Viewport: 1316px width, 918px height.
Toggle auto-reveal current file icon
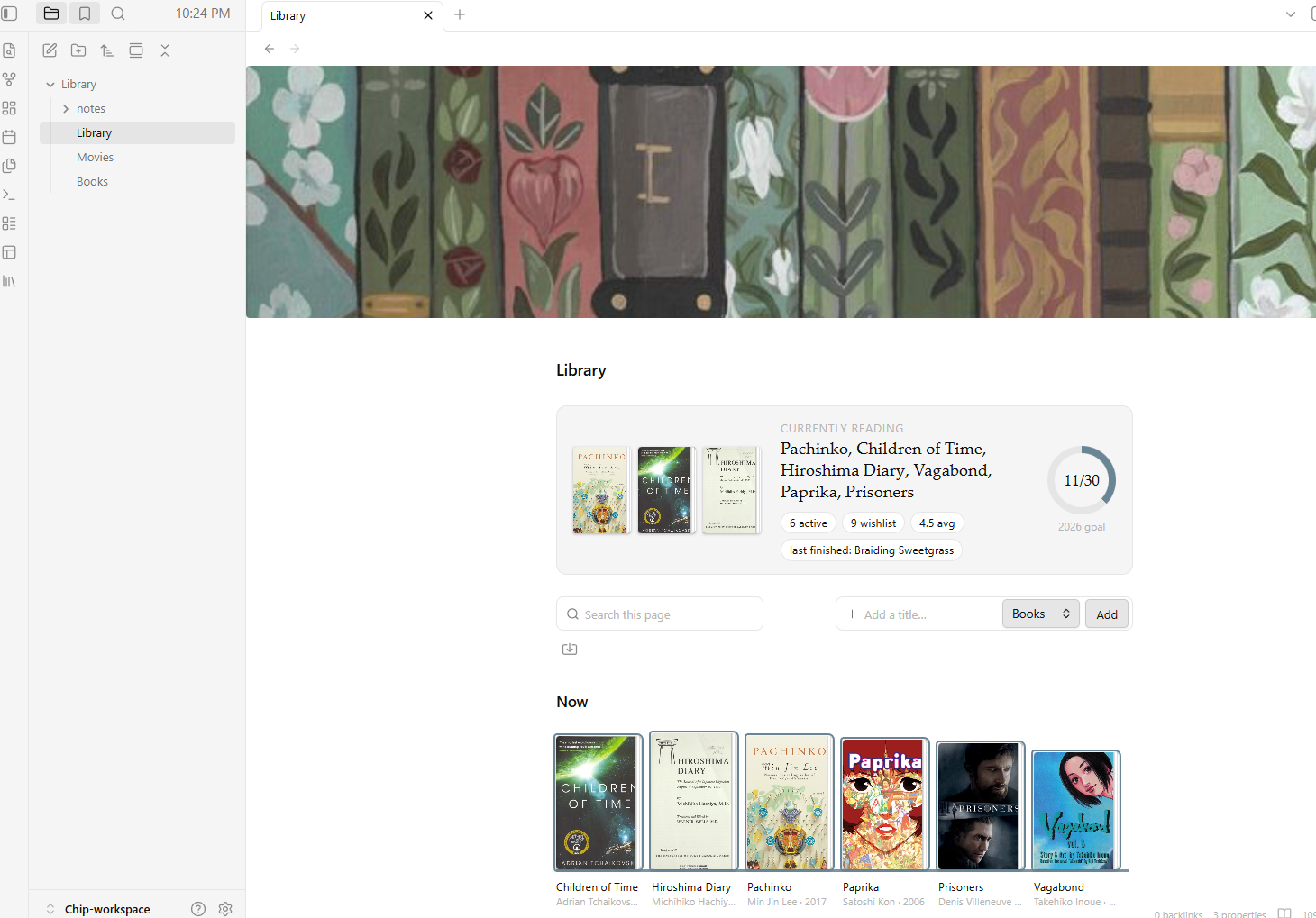[136, 50]
